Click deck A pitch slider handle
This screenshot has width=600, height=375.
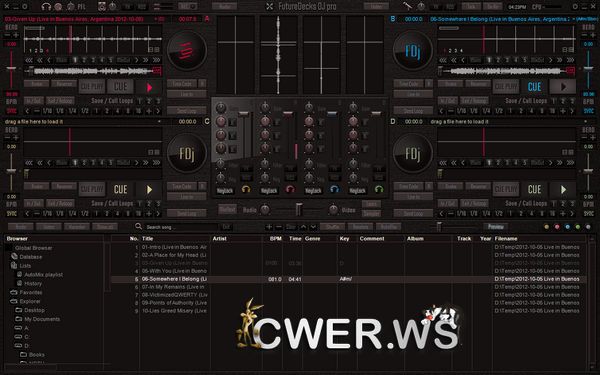click(x=11, y=68)
